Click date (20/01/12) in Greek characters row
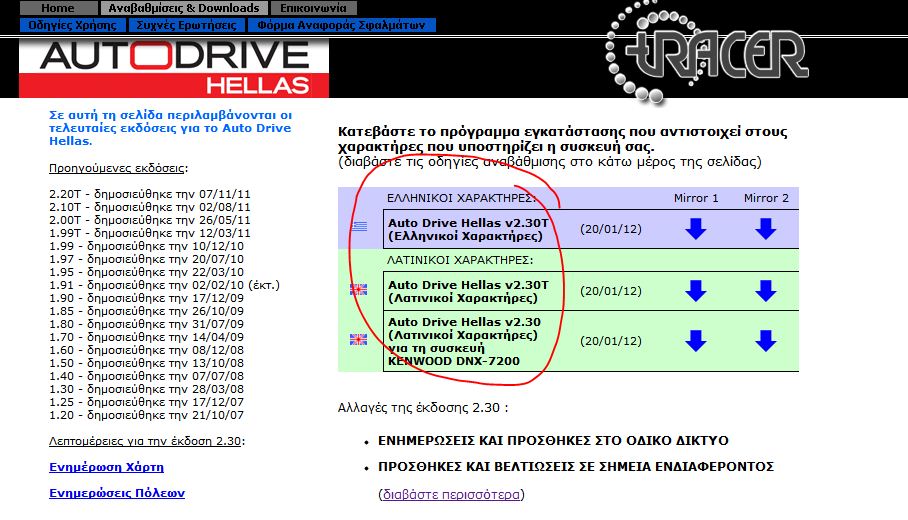The width and height of the screenshot is (908, 520). click(x=610, y=229)
